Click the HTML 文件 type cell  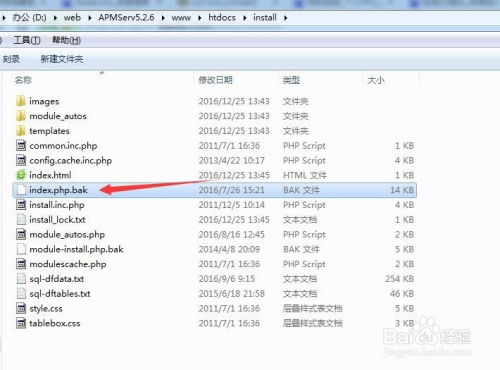click(305, 175)
